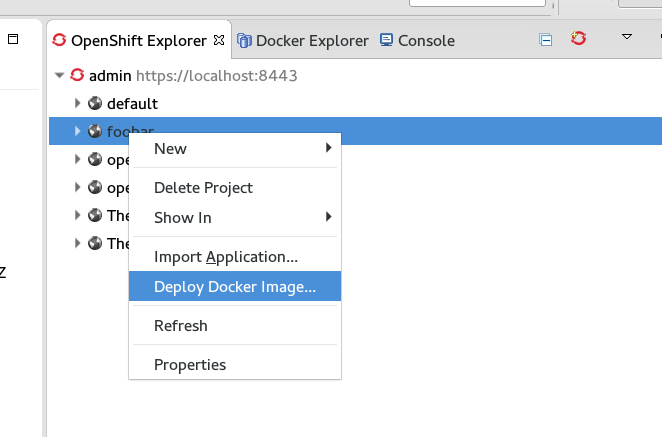662x437 pixels.
Task: Open Properties from the context menu
Action: pyautogui.click(x=190, y=365)
